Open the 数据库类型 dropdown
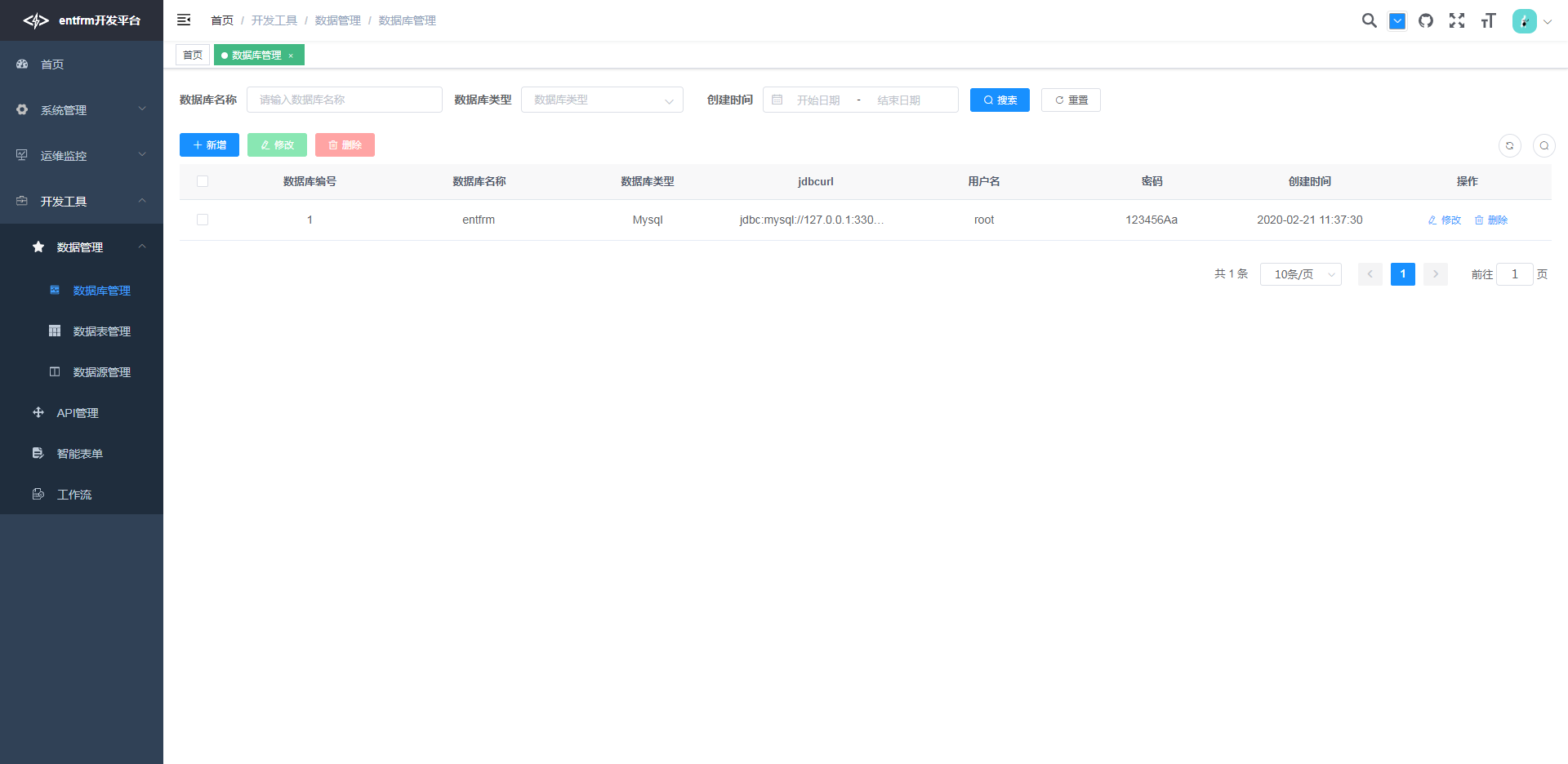The height and width of the screenshot is (764, 1568). (602, 100)
